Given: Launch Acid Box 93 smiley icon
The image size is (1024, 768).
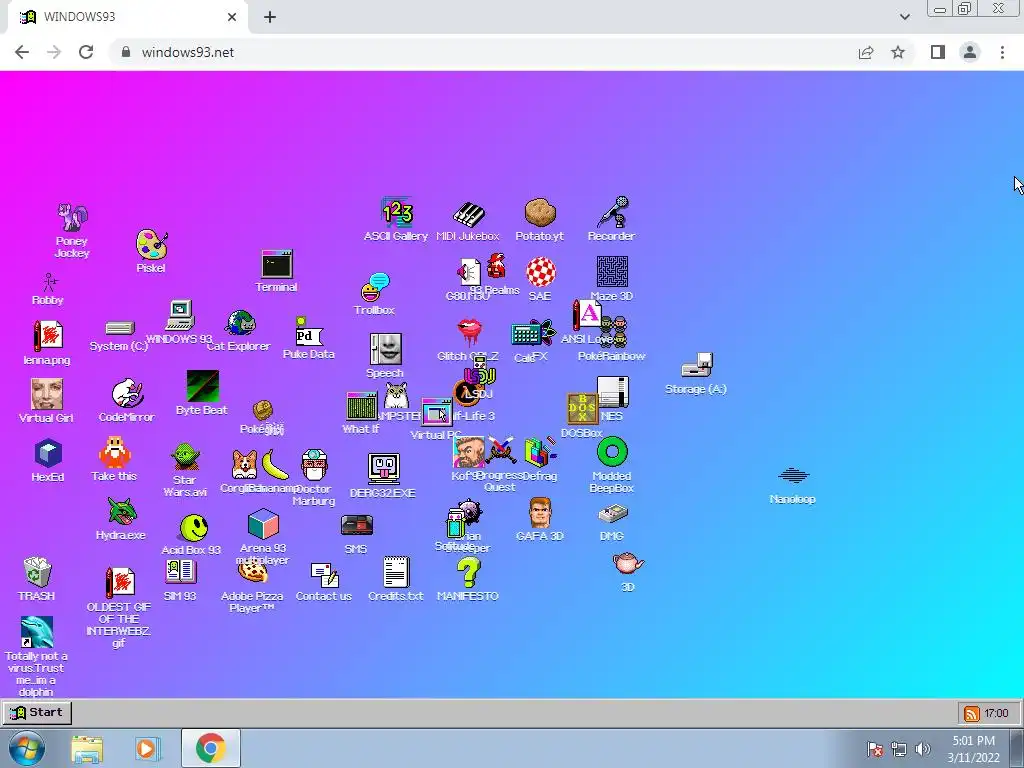Looking at the screenshot, I should (194, 528).
